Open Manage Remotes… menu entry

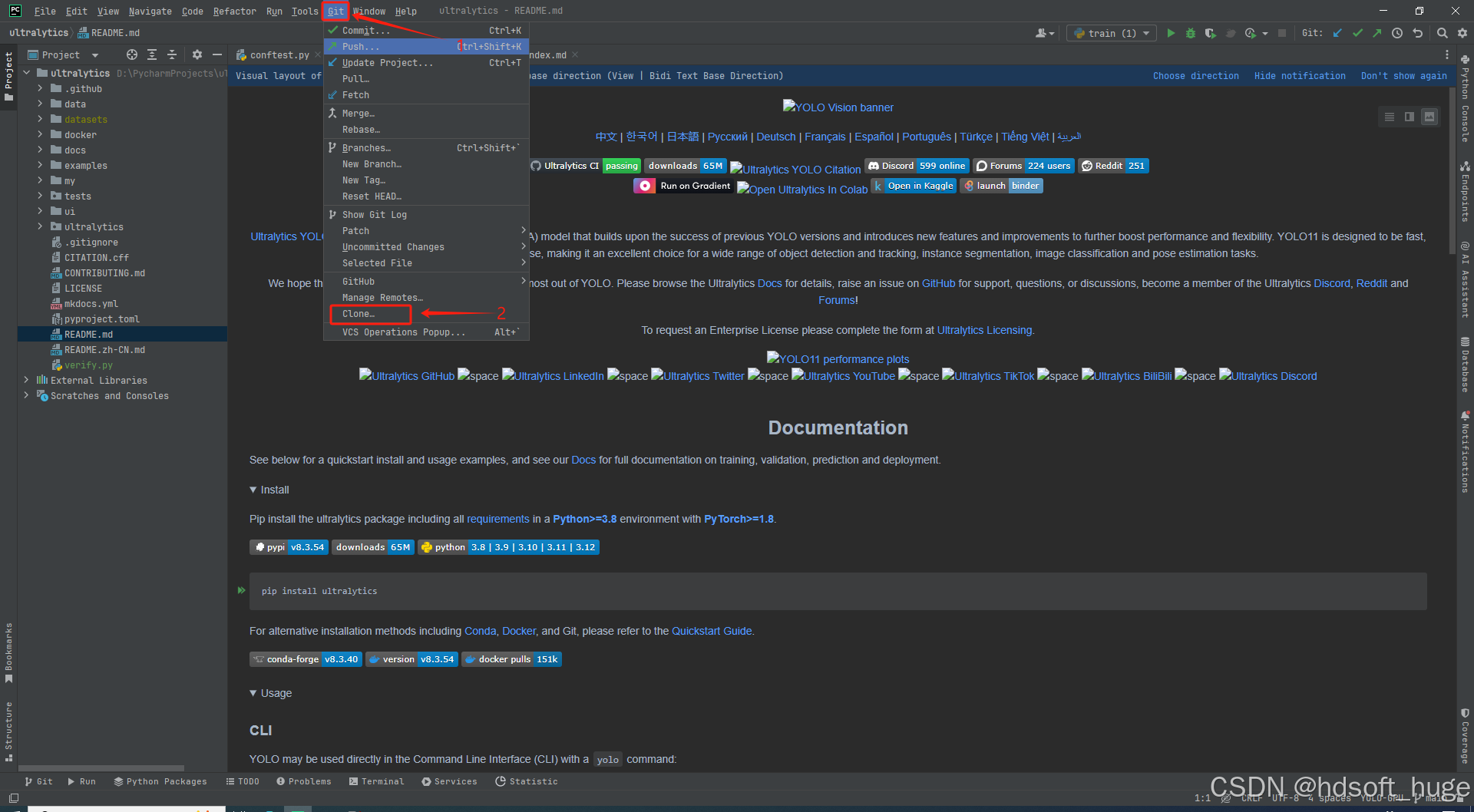click(x=426, y=298)
